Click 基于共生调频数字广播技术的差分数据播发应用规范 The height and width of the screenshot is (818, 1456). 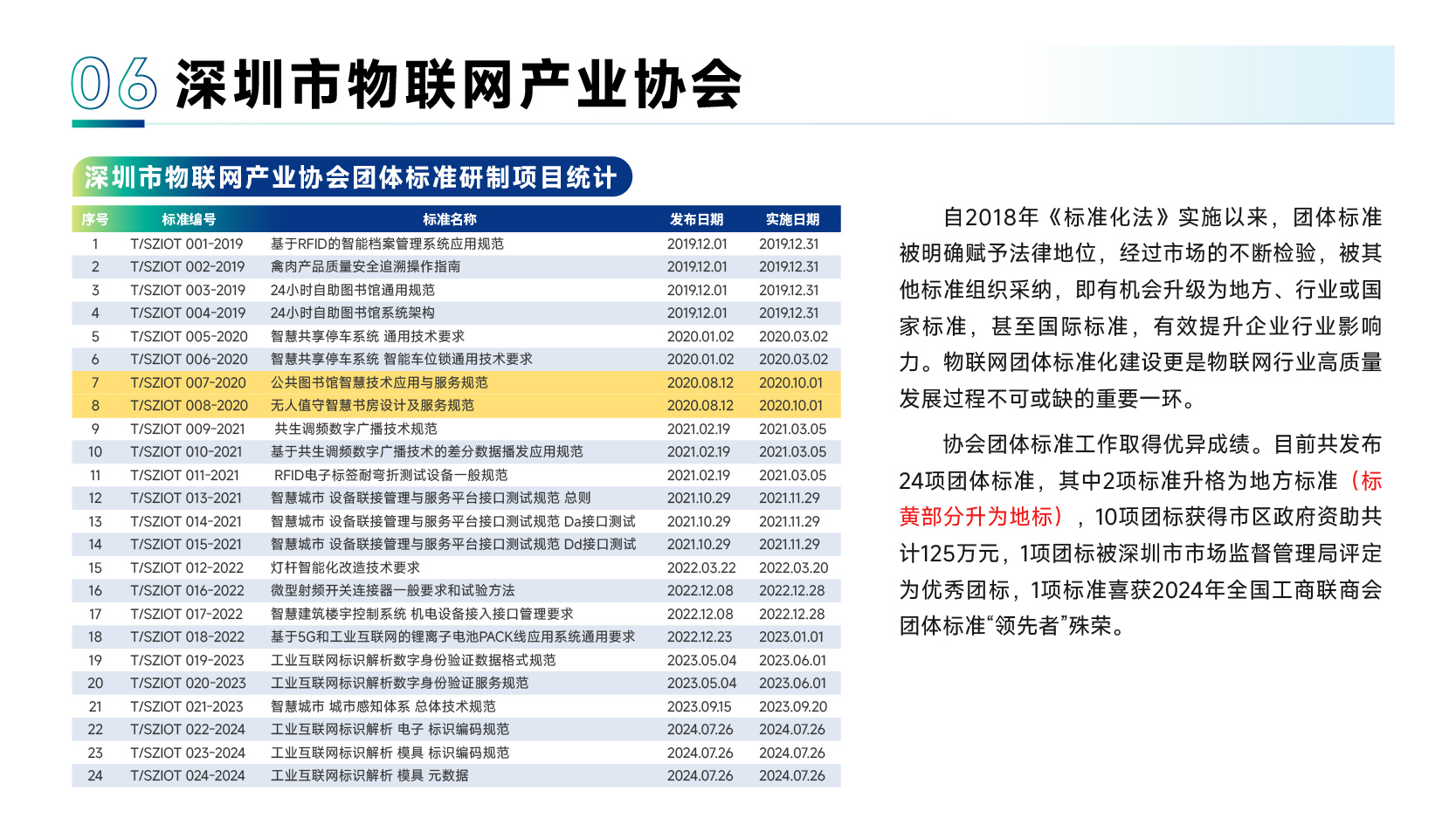click(x=426, y=451)
